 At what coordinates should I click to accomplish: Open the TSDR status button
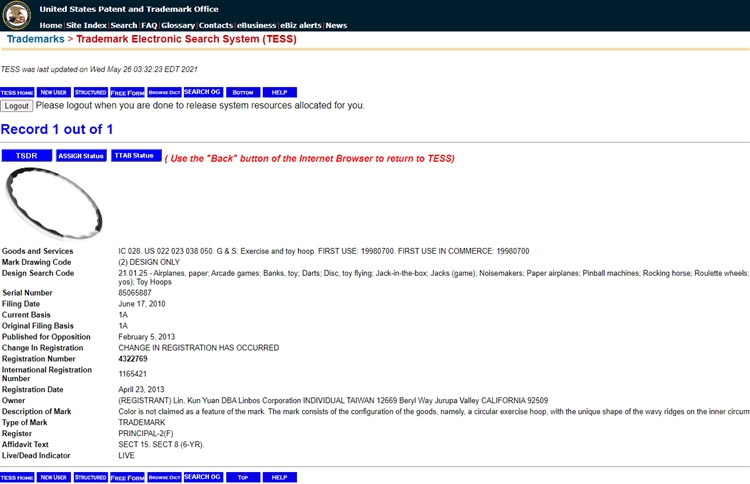coord(26,155)
